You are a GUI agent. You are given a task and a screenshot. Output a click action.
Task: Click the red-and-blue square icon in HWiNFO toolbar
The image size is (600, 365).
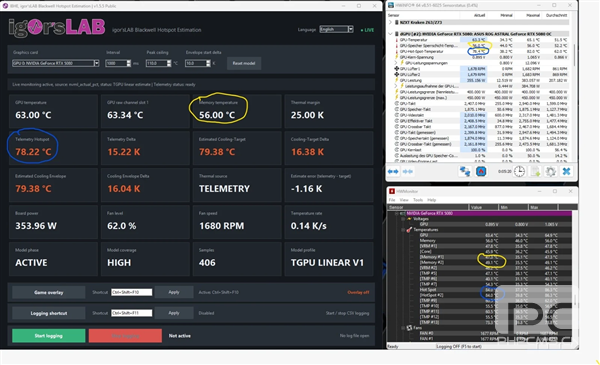[481, 171]
